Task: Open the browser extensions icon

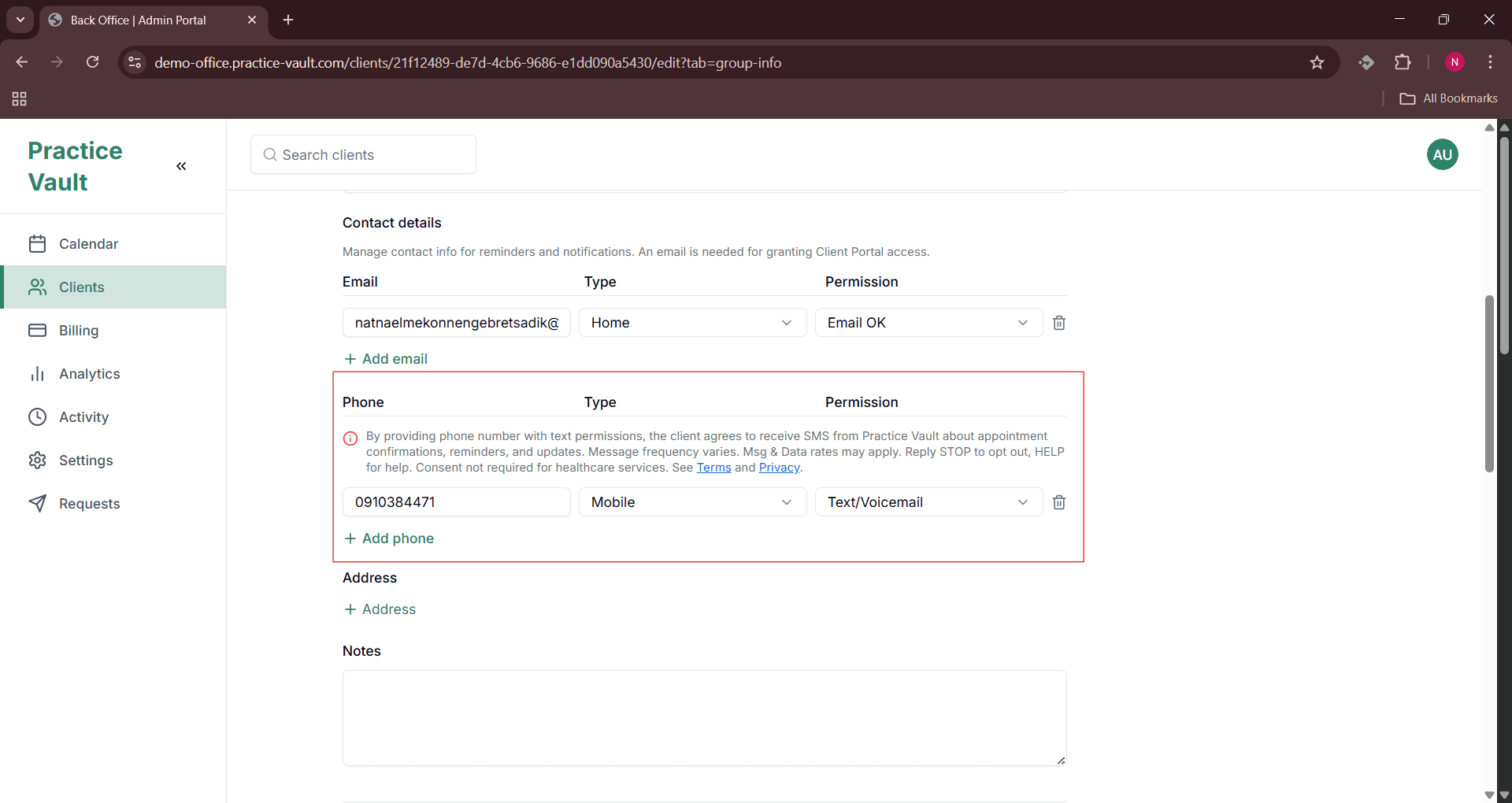Action: [1404, 62]
